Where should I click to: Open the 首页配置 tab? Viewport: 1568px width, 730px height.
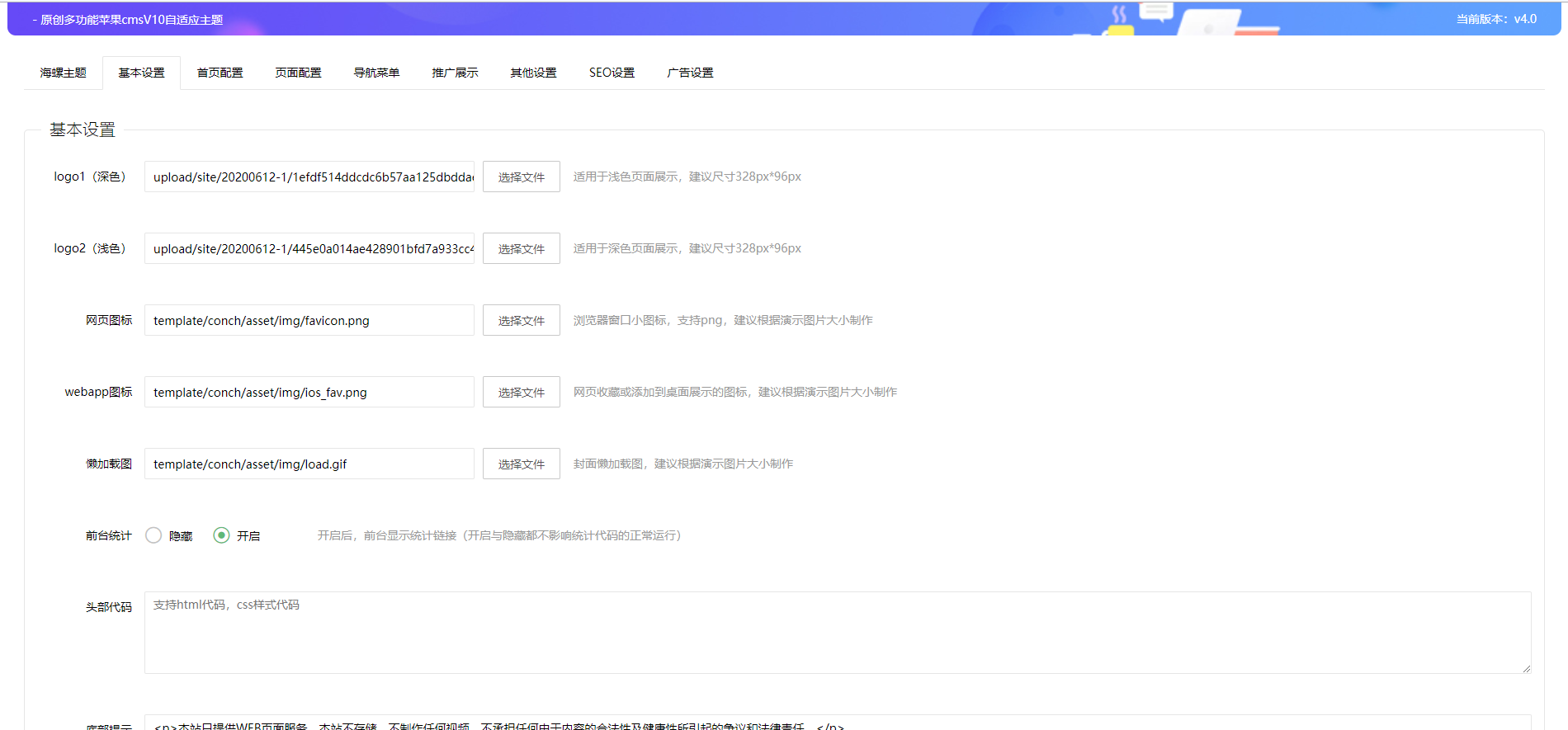(220, 73)
